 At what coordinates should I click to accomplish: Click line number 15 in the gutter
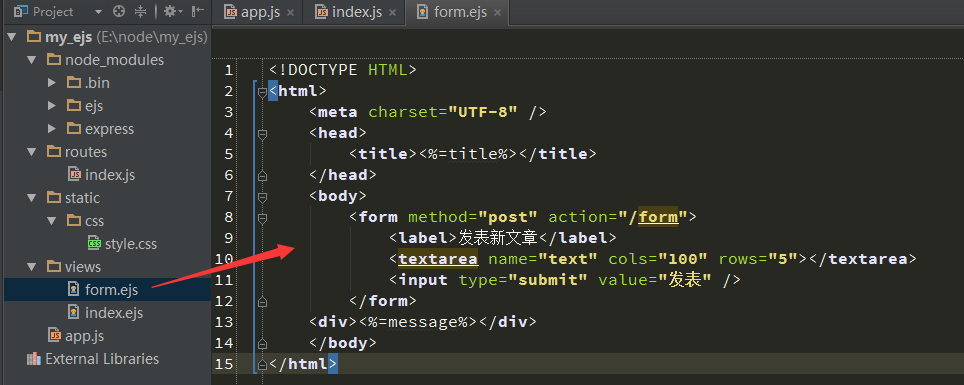pyautogui.click(x=224, y=363)
